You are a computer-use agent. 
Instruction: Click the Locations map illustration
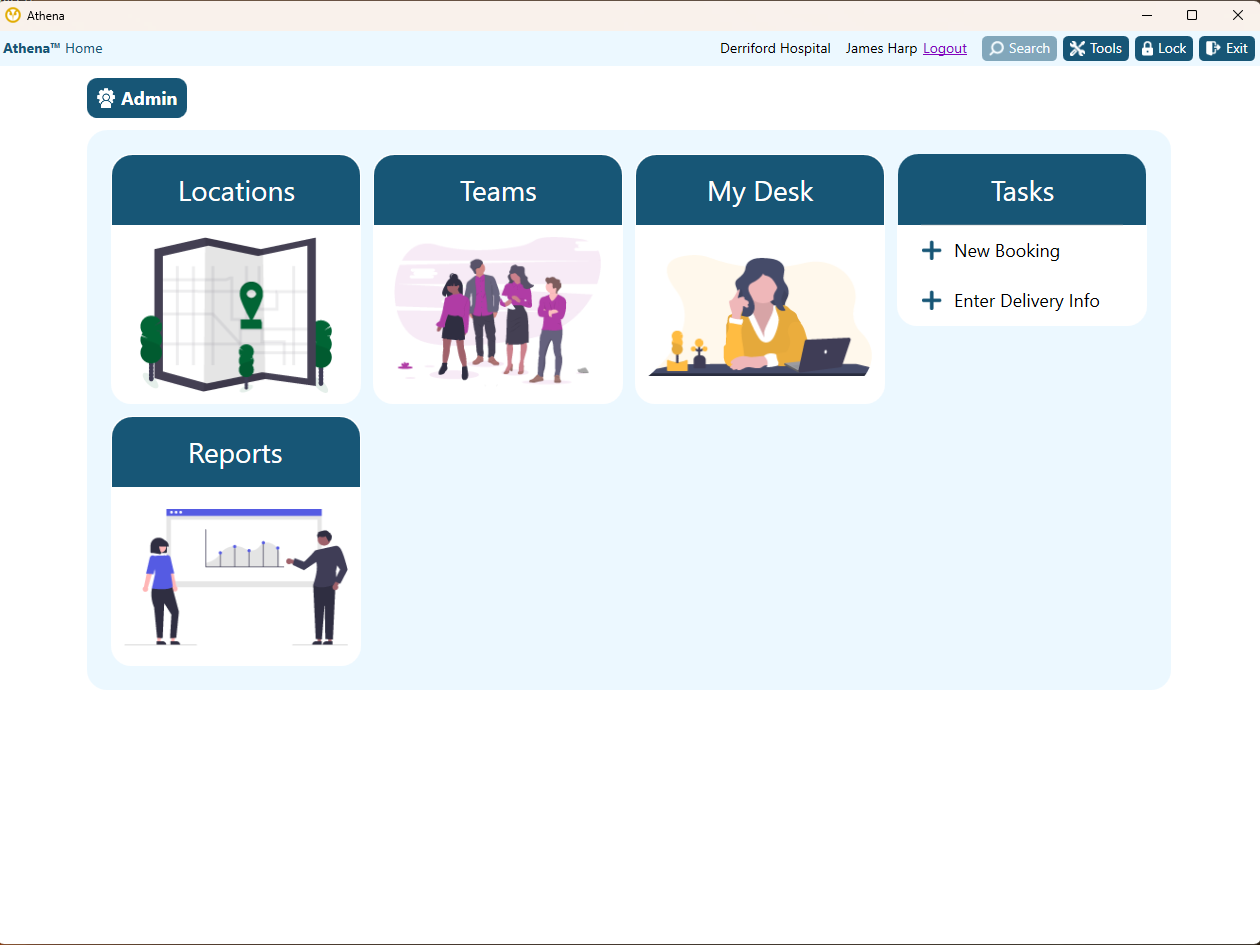[236, 314]
